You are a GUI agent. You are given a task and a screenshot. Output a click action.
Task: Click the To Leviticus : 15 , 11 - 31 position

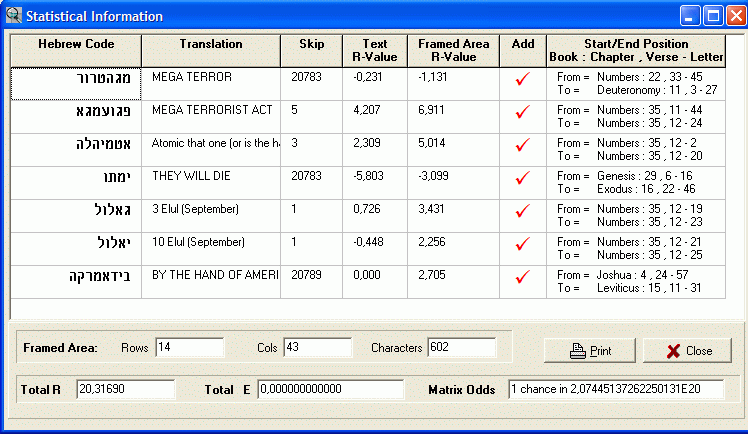(629, 288)
